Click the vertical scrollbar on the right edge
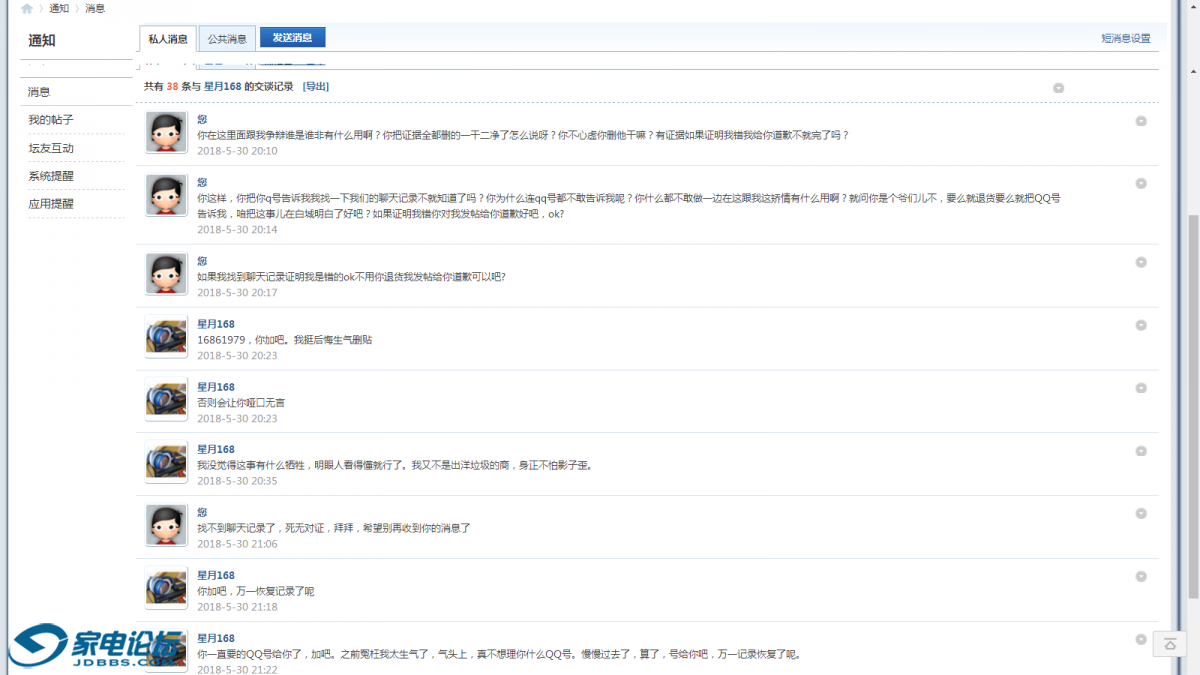This screenshot has width=1200, height=675. point(1192,400)
